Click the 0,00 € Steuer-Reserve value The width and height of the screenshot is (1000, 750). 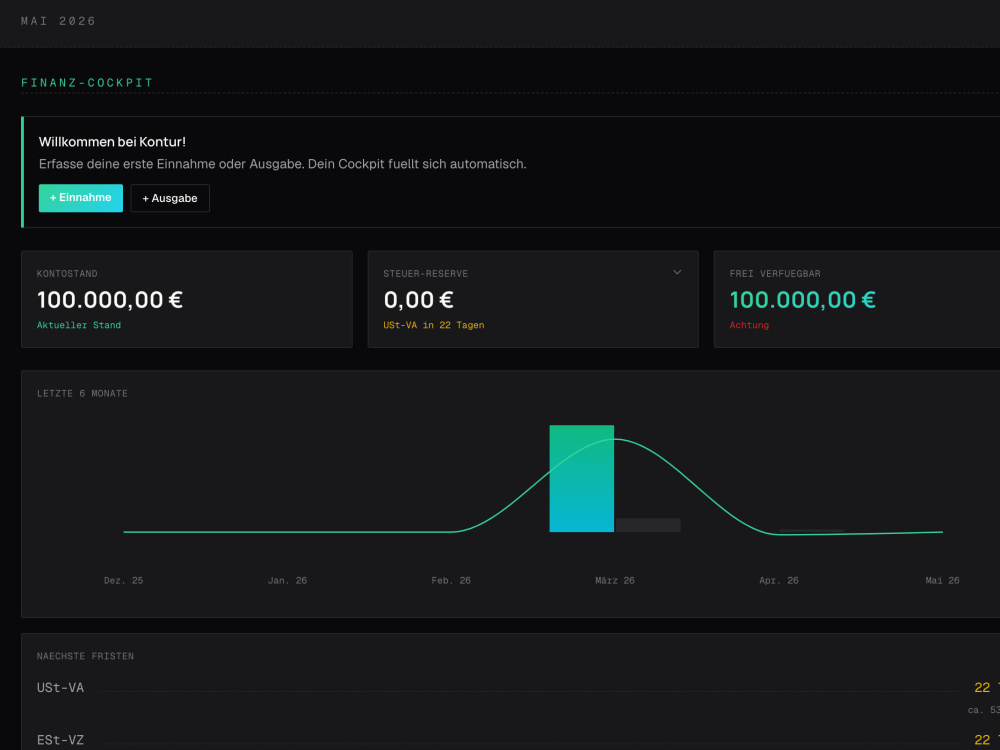click(418, 300)
